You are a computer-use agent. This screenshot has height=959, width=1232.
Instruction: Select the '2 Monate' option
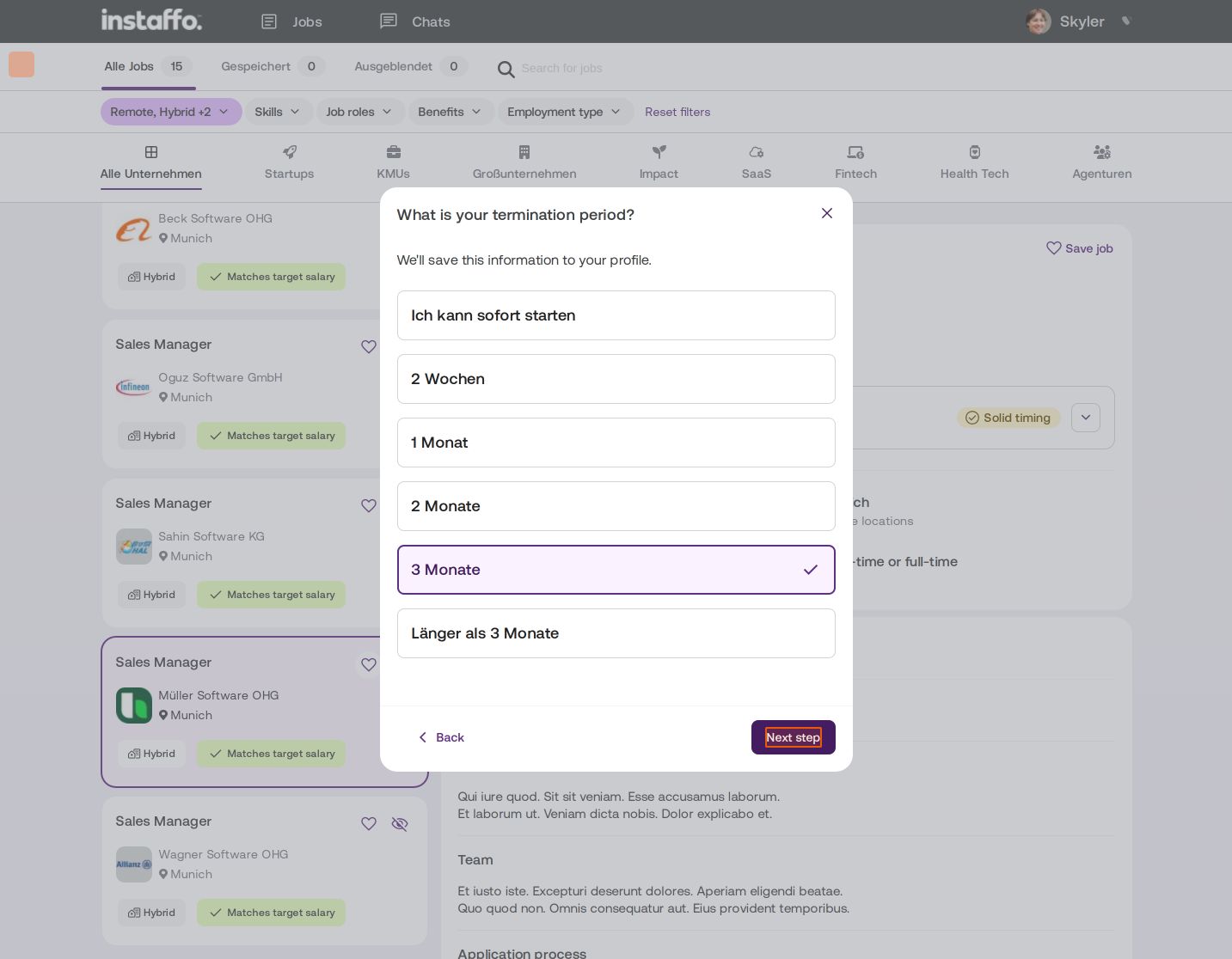click(616, 506)
